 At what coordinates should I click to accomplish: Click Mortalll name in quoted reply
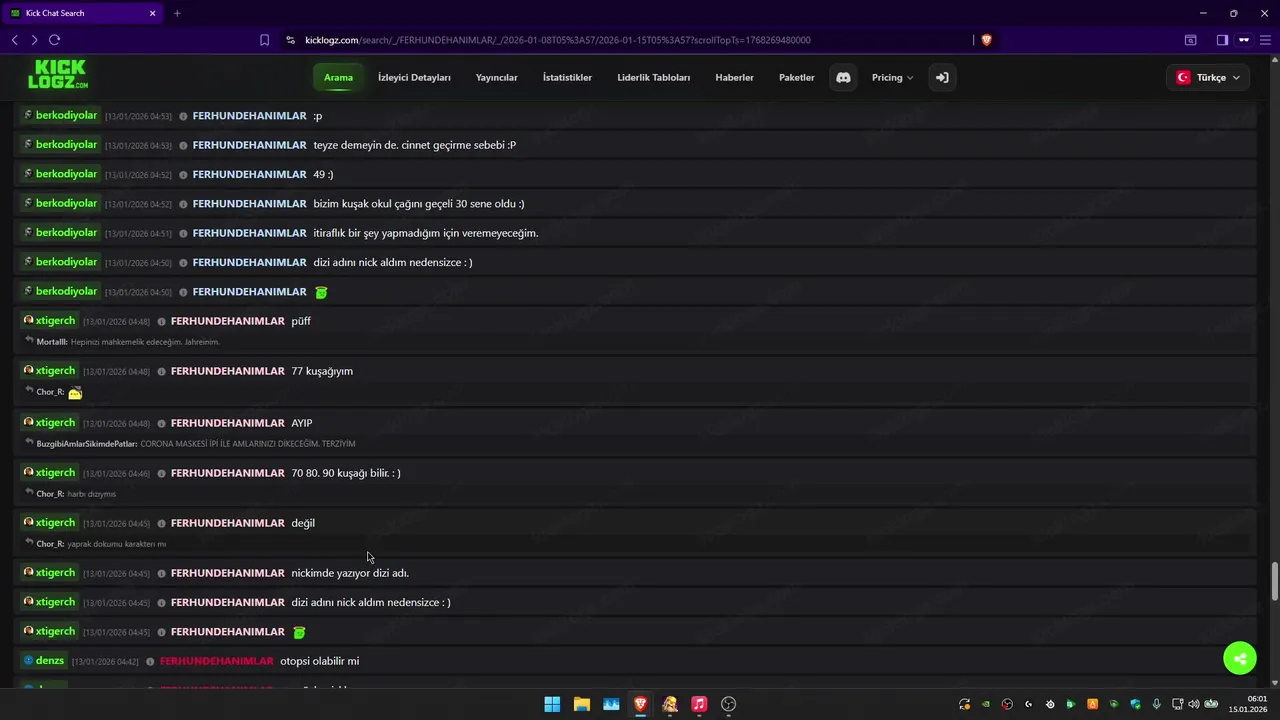52,342
